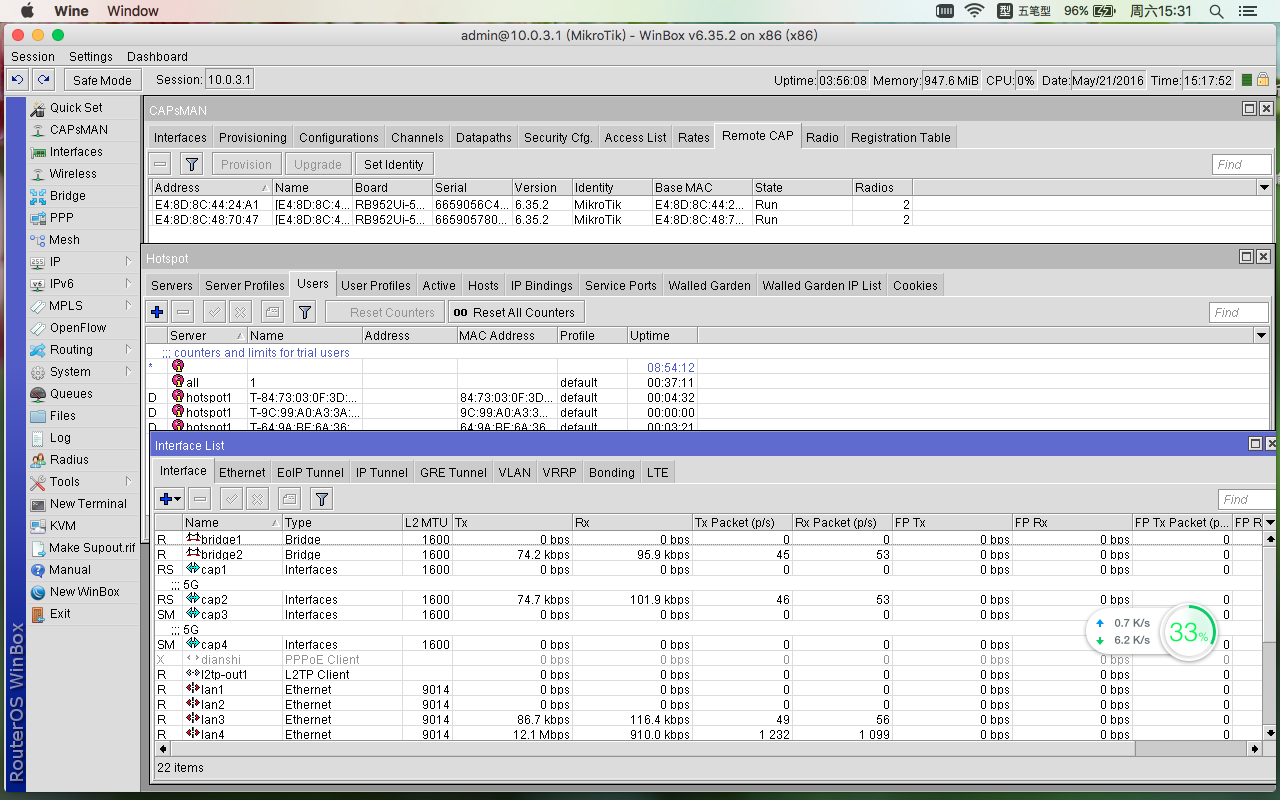Viewport: 1280px width, 800px height.
Task: Click the Spotlight search icon in menu bar
Action: (x=1216, y=11)
